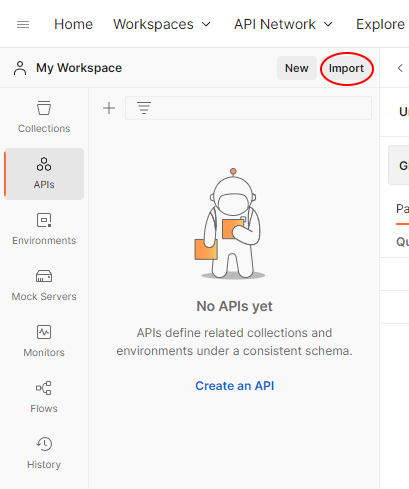Viewport: 409px width, 489px height.
Task: Open the Explore menu item
Action: pos(380,24)
